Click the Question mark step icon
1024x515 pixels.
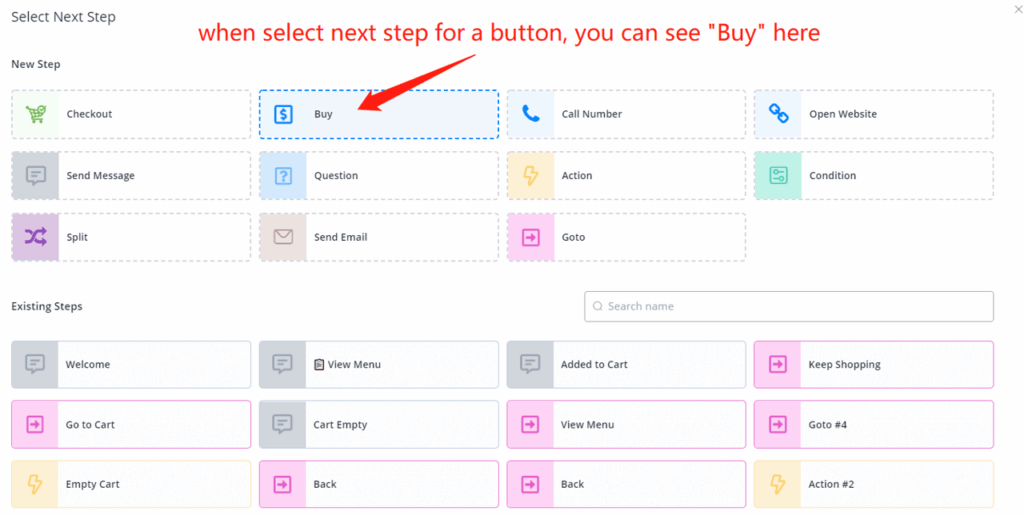click(283, 176)
